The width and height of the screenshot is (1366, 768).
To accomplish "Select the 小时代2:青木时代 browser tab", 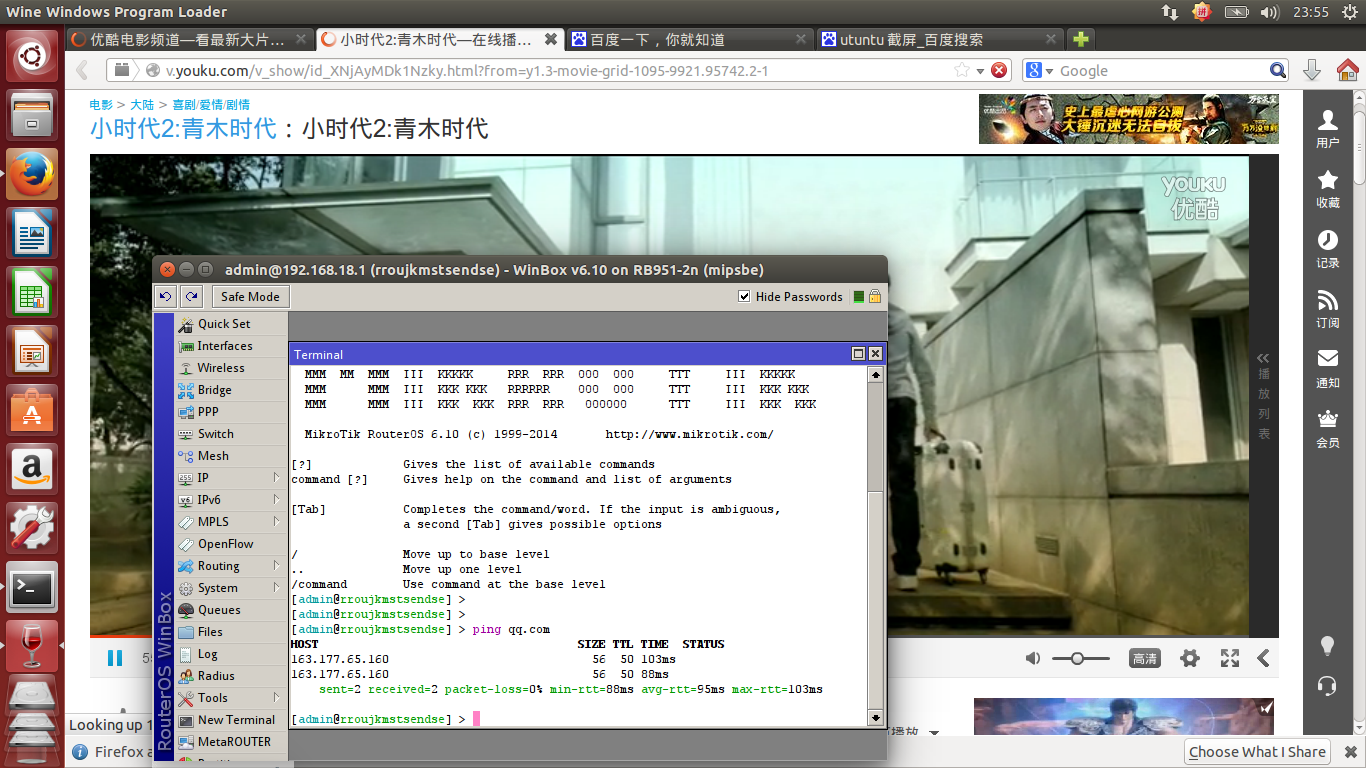I will click(x=439, y=40).
